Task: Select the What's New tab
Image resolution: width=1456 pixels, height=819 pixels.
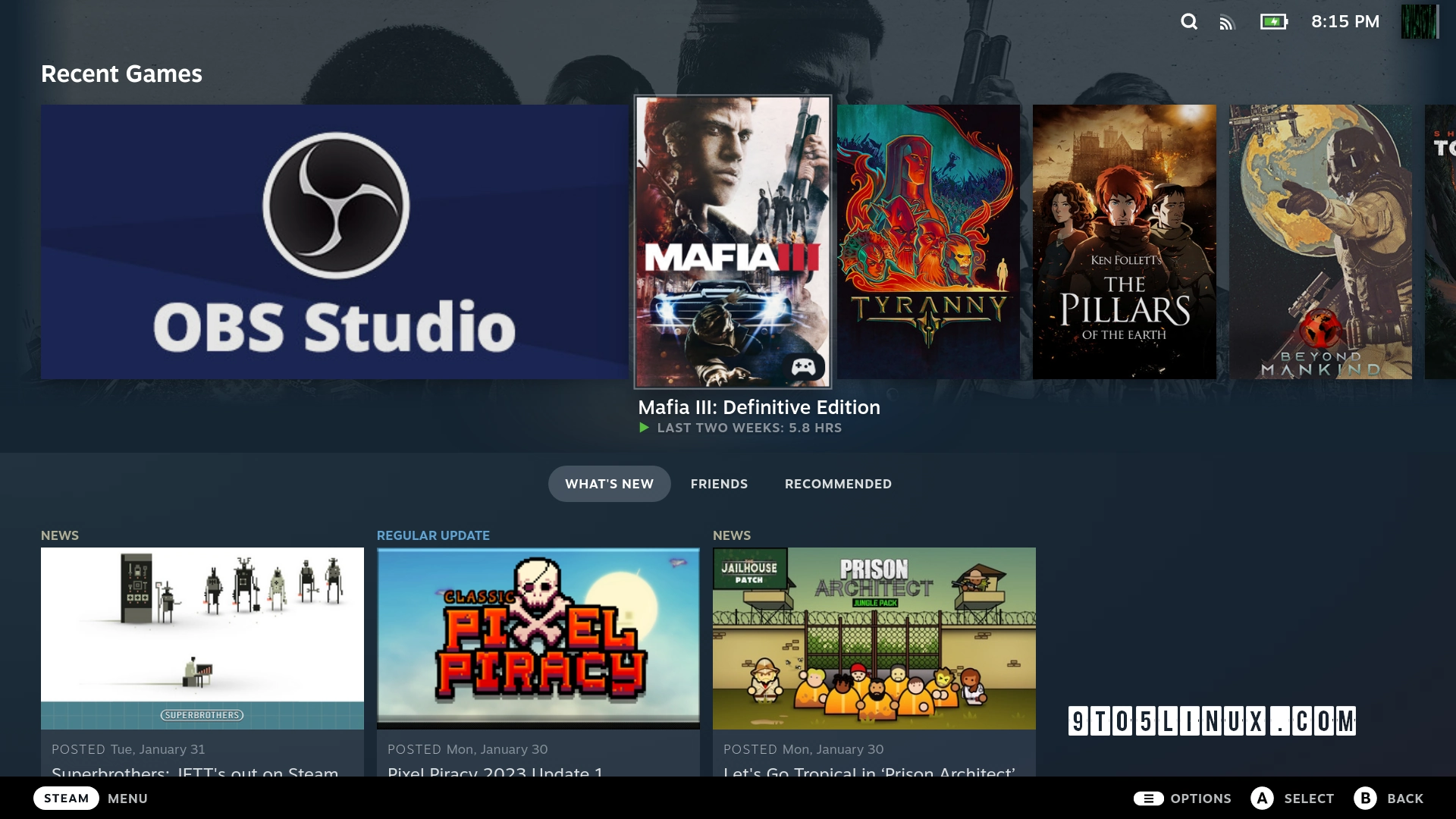Action: point(609,483)
